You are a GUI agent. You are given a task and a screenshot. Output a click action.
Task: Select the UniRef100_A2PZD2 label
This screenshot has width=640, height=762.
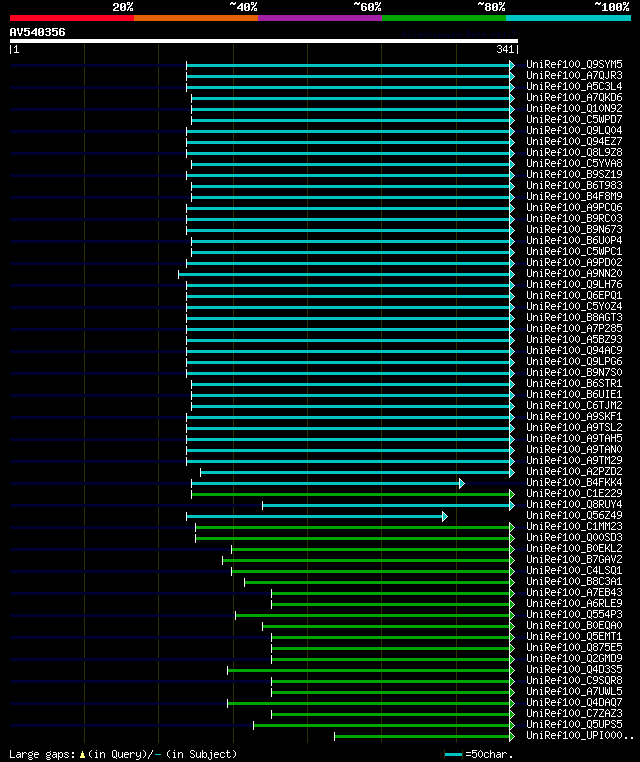pyautogui.click(x=574, y=471)
